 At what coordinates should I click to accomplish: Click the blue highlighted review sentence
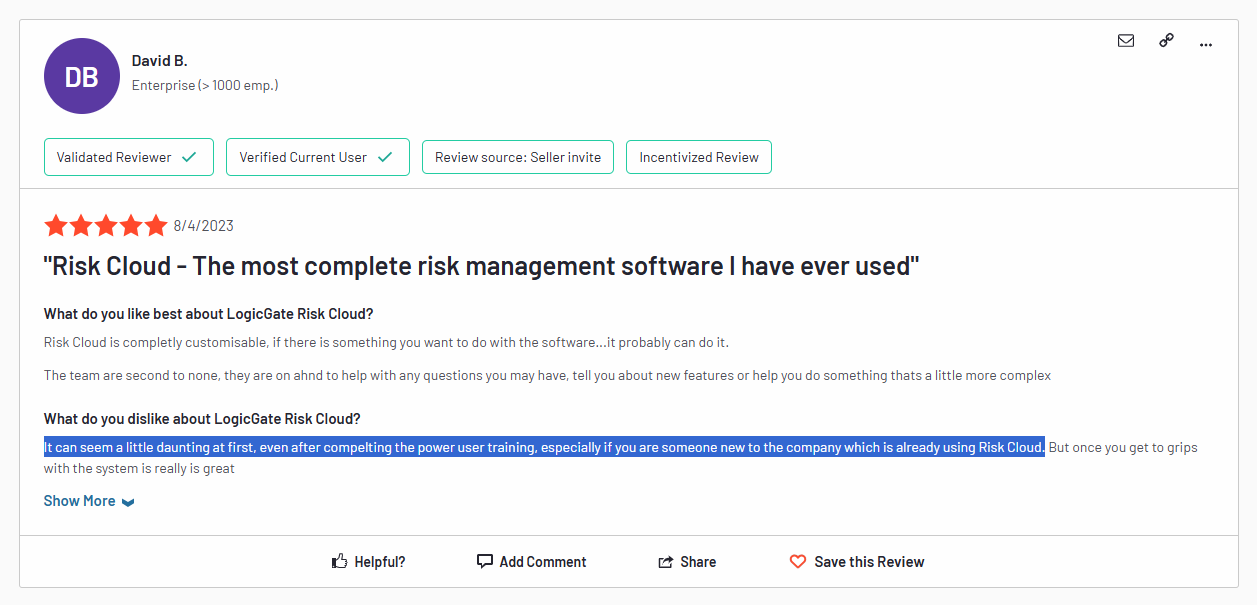(544, 447)
